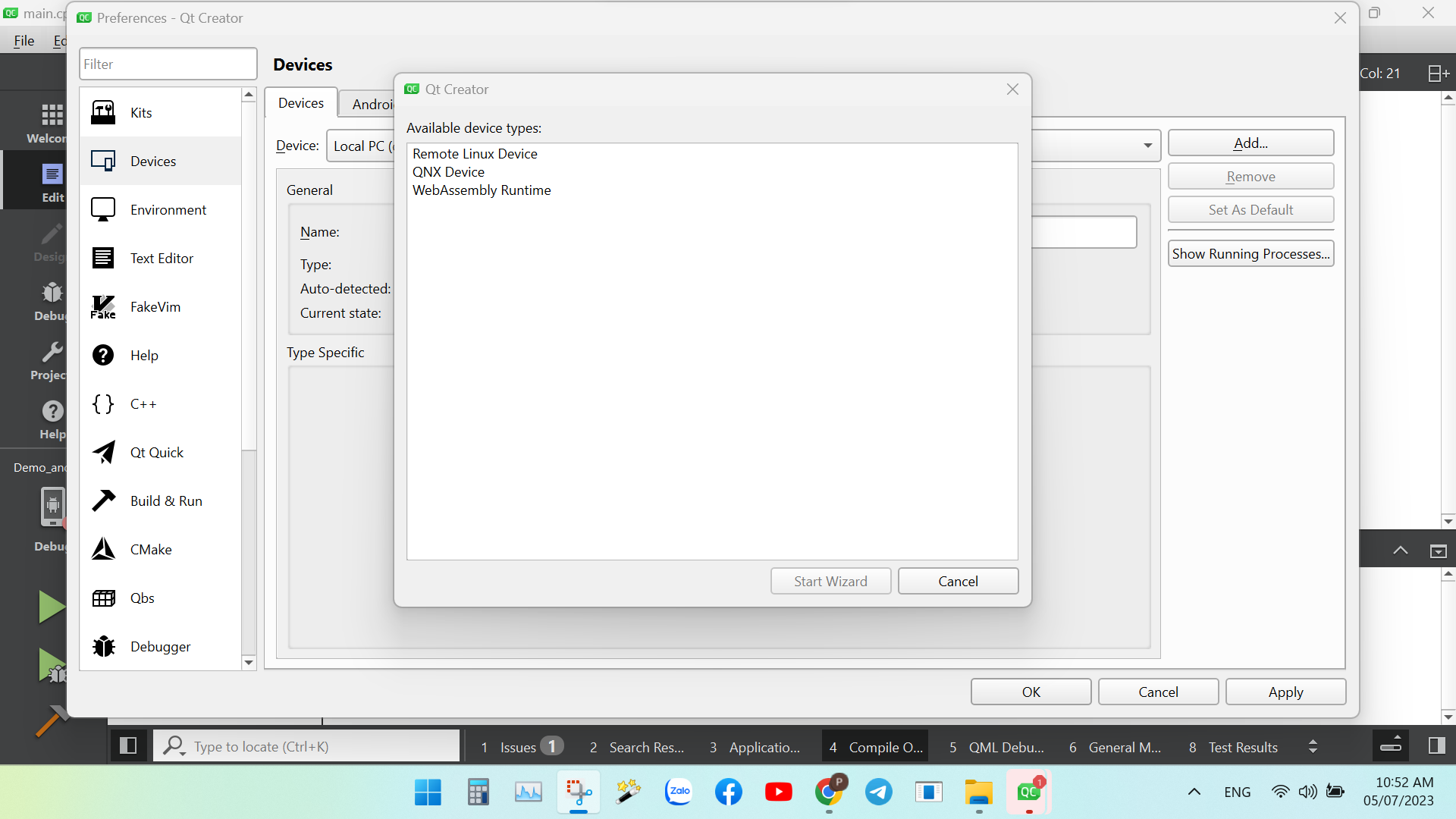Open Test Results output pane
The height and width of the screenshot is (819, 1456).
(1233, 746)
